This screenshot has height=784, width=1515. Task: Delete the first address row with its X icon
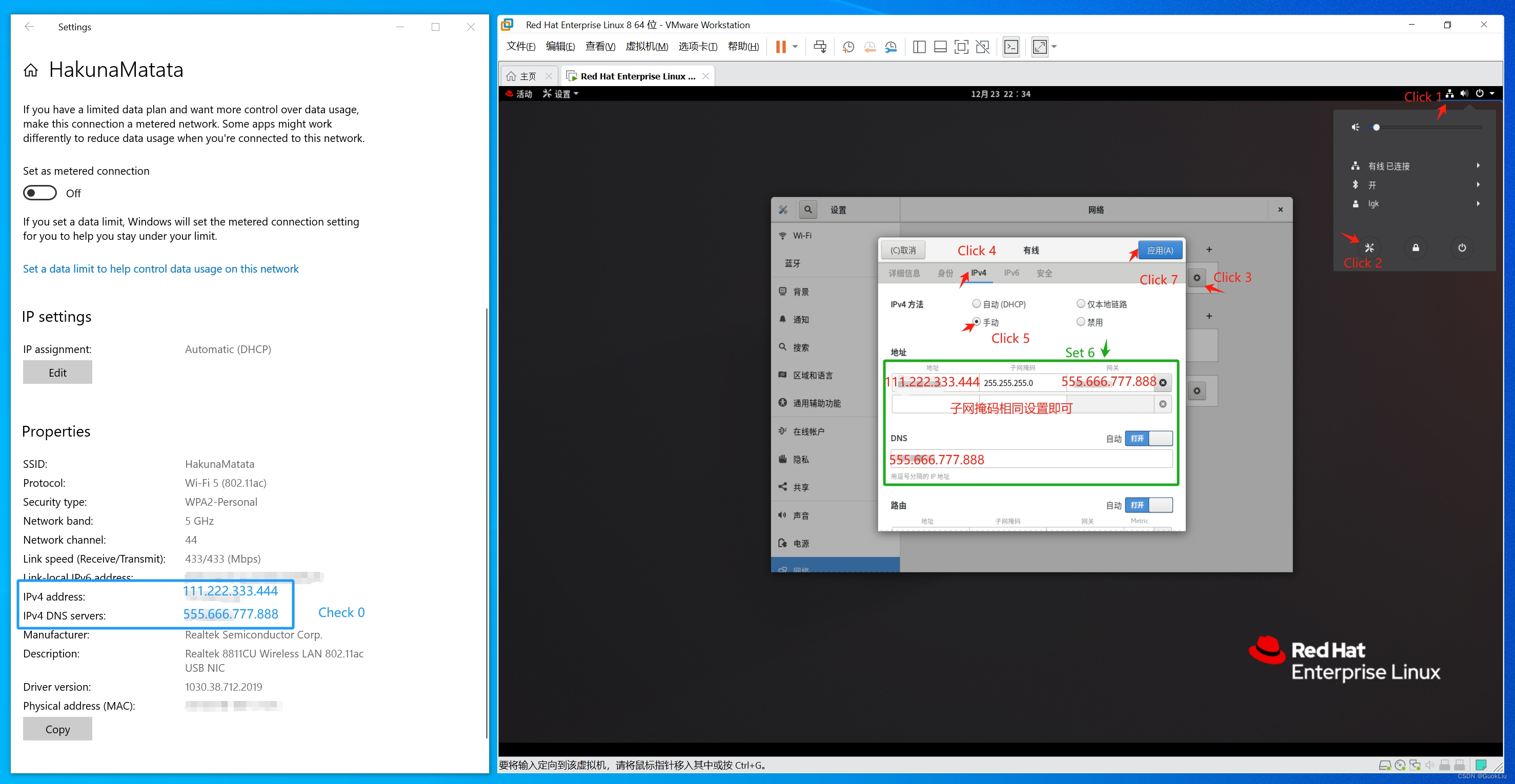1163,383
